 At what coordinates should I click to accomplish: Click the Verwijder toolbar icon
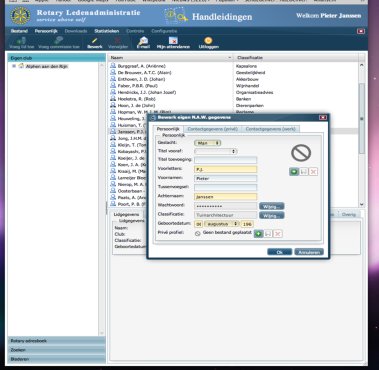click(118, 43)
